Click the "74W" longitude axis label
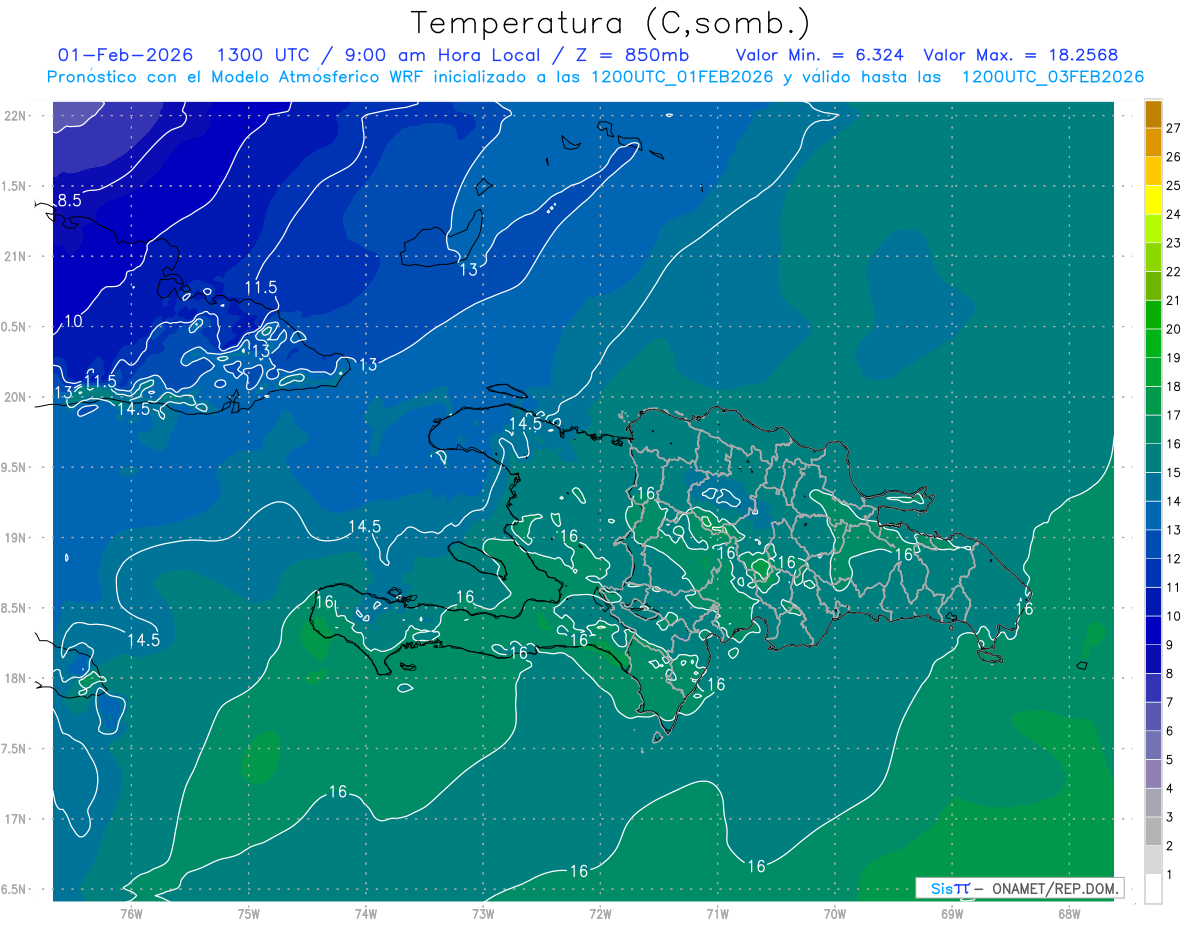Viewport: 1200px width, 927px height. pos(366,912)
